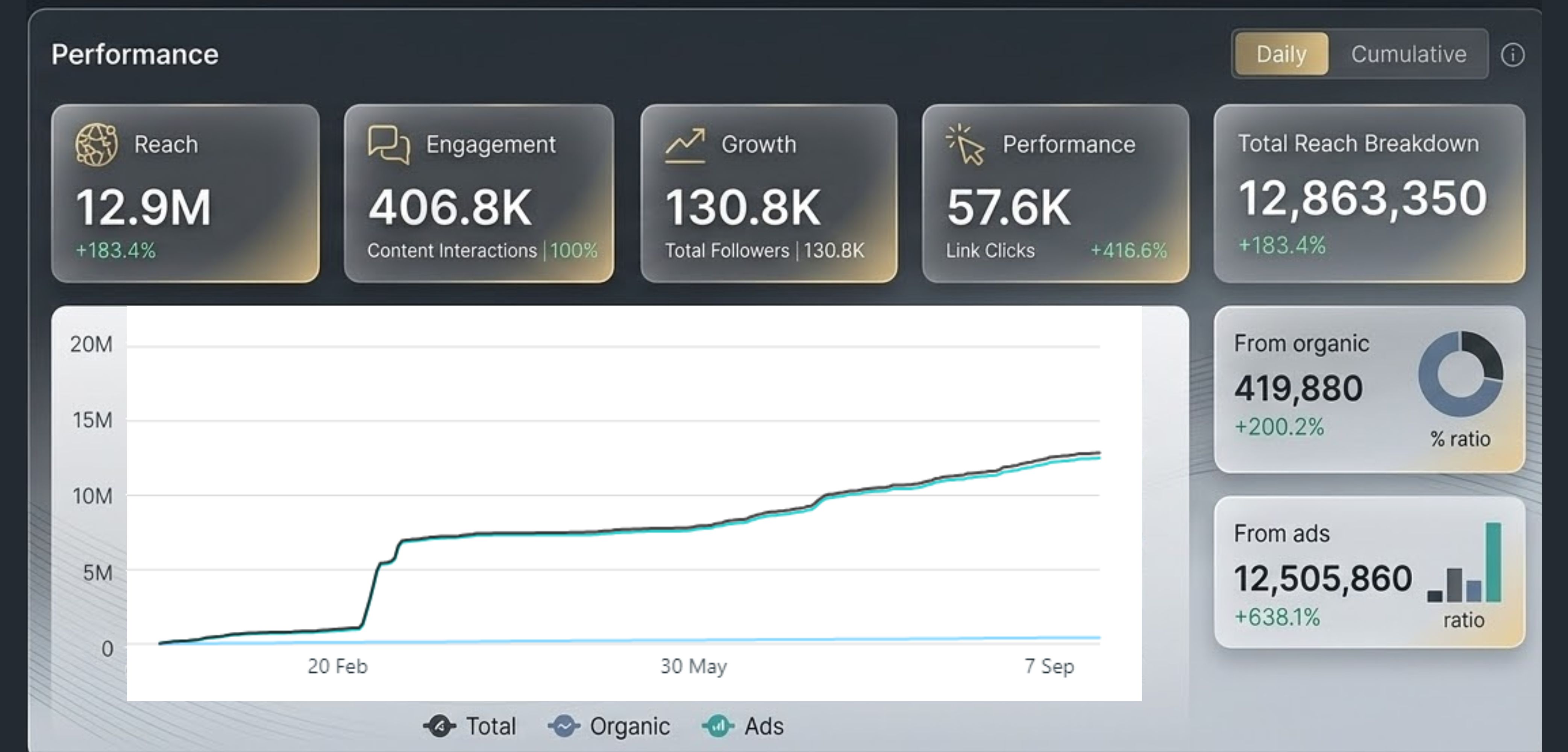The image size is (1568, 752).
Task: Click the +183.4% change under Reach 12.9M
Action: (116, 250)
